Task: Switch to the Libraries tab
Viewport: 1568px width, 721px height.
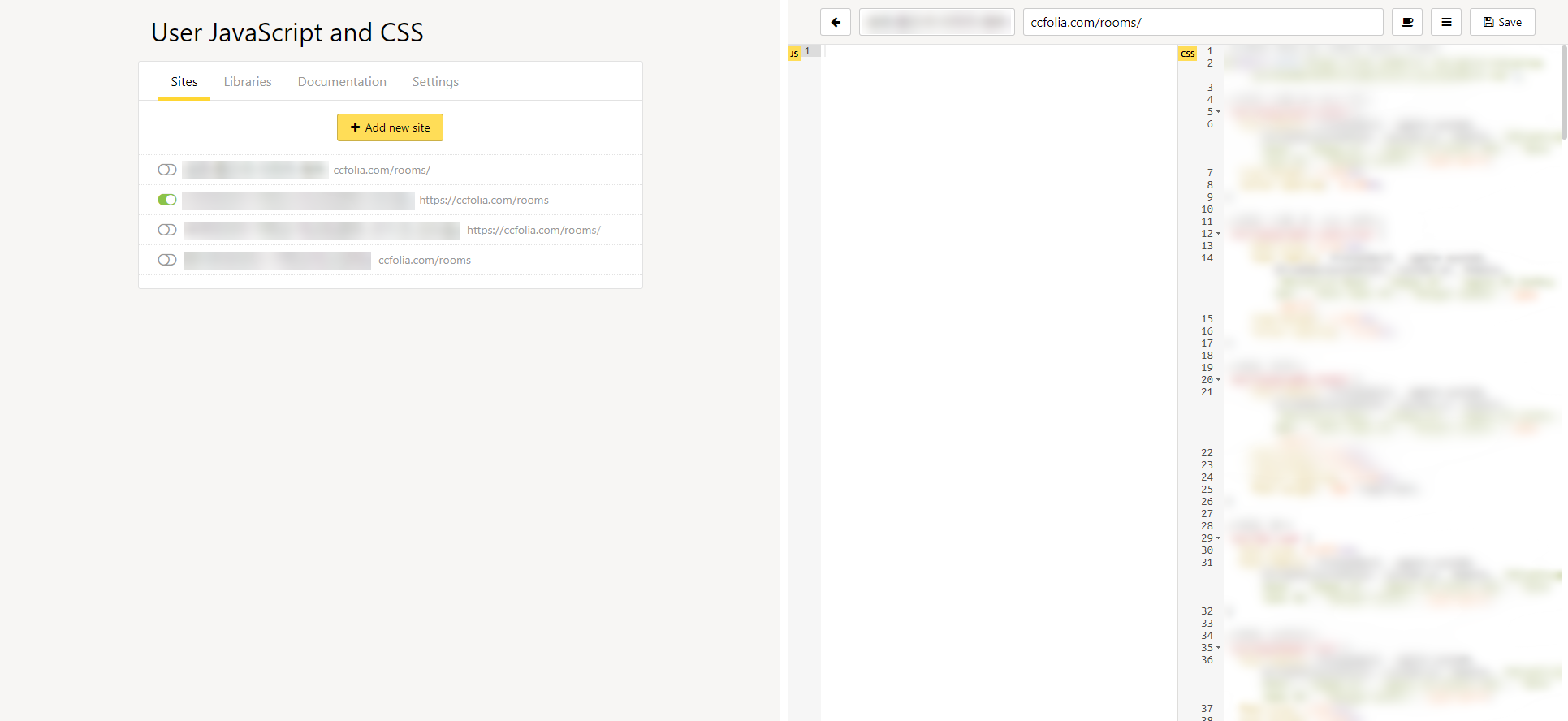Action: pyautogui.click(x=248, y=82)
